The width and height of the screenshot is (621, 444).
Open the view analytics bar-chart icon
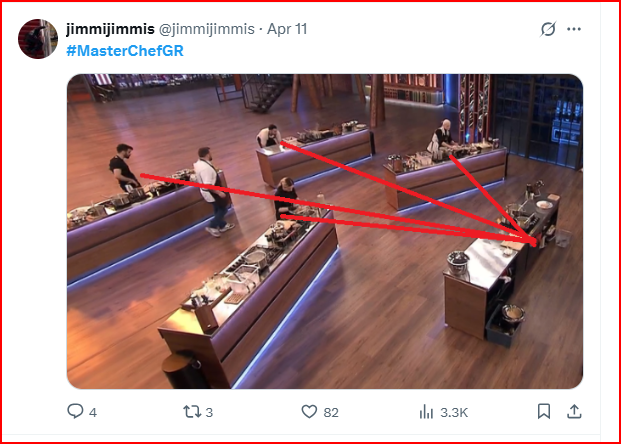(426, 412)
